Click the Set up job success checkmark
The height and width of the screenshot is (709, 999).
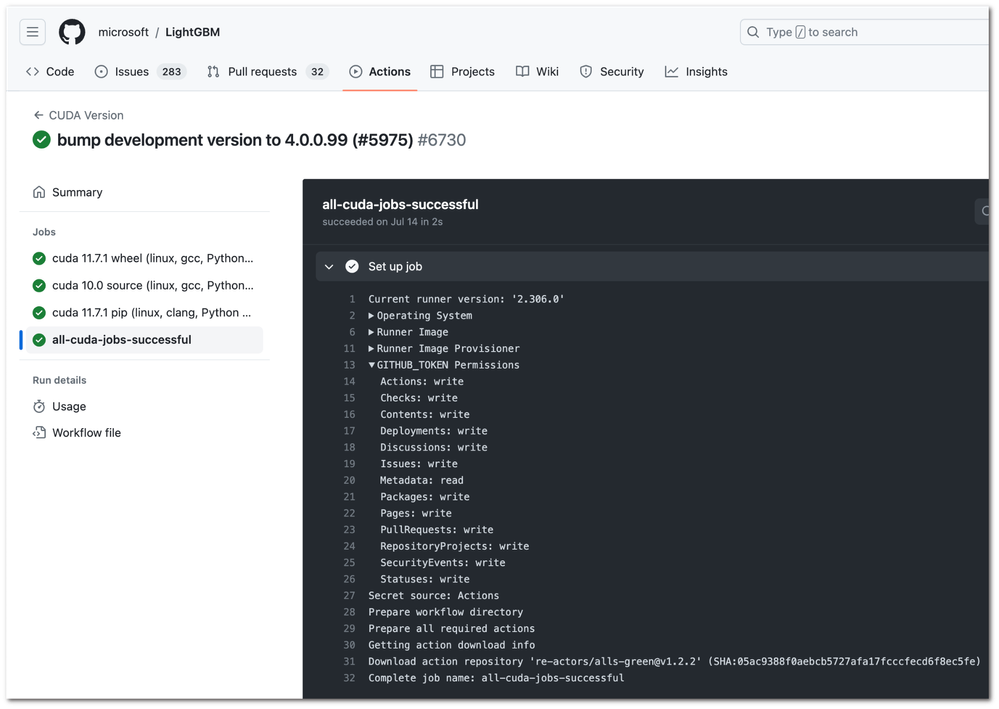[x=352, y=266]
